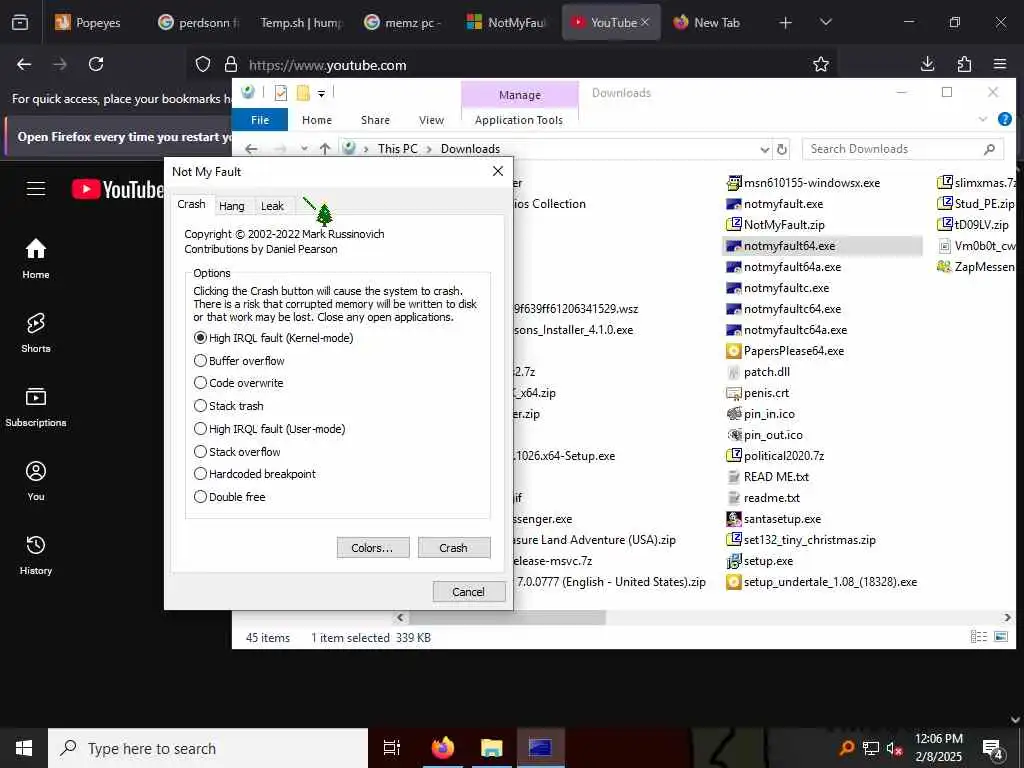Click the Search Downloads field
Image resolution: width=1024 pixels, height=768 pixels.
tap(903, 149)
